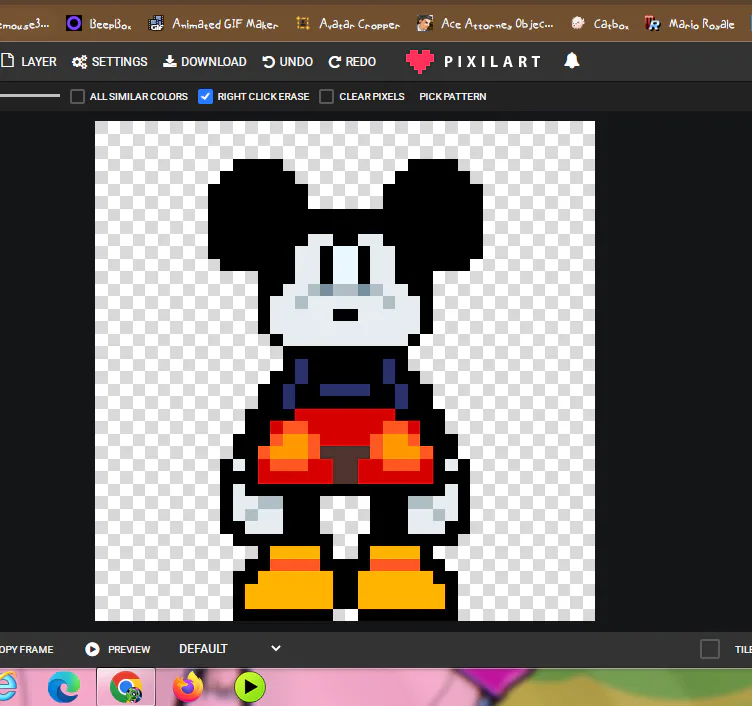Redo the last undone action

[x=352, y=61]
